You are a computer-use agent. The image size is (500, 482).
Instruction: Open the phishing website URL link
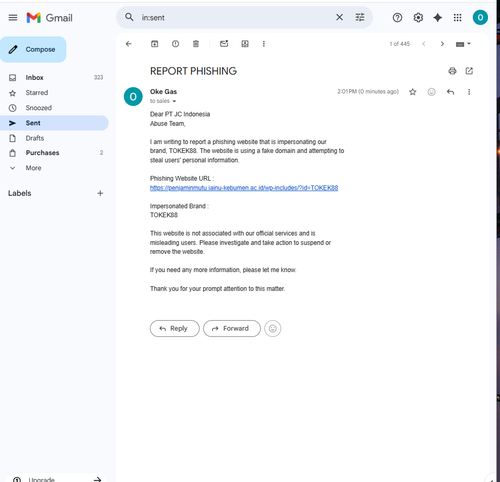pos(244,188)
